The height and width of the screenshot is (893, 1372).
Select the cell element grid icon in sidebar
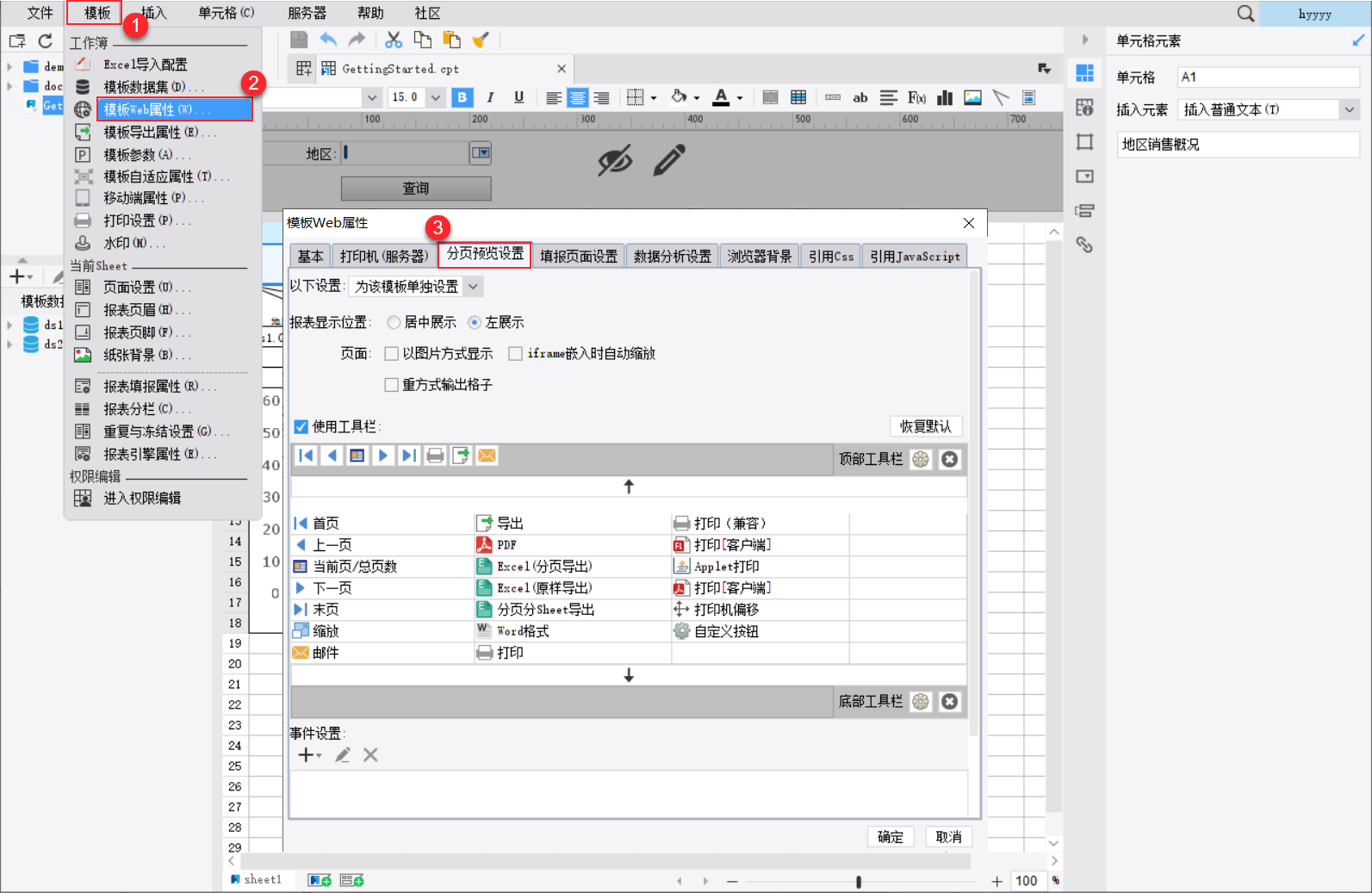coord(1084,73)
